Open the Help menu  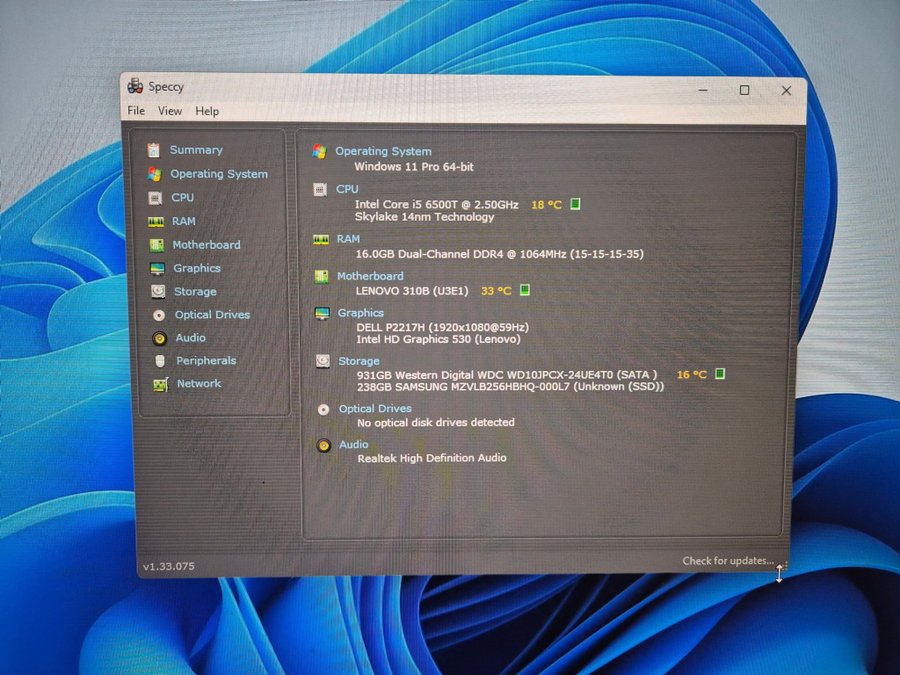tap(207, 111)
